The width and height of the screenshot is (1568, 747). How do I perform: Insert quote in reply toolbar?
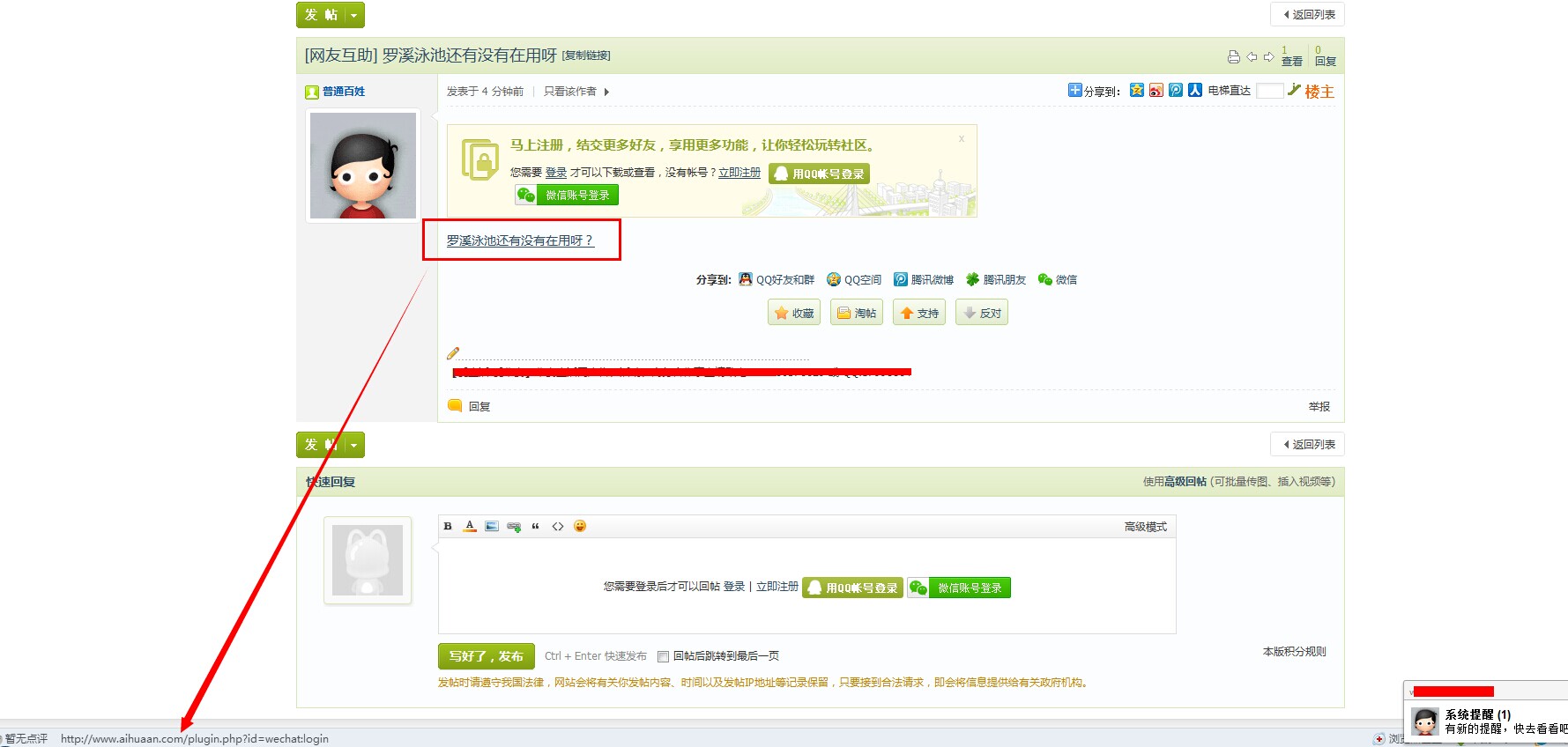point(536,526)
